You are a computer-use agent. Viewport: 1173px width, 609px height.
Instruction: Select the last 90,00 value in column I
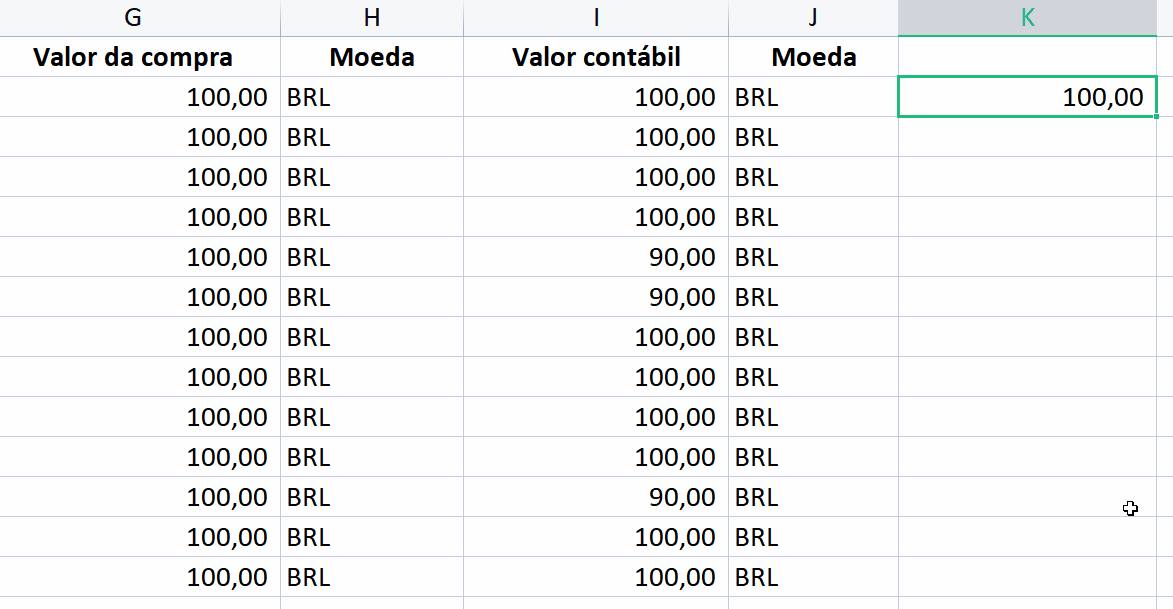tap(595, 497)
